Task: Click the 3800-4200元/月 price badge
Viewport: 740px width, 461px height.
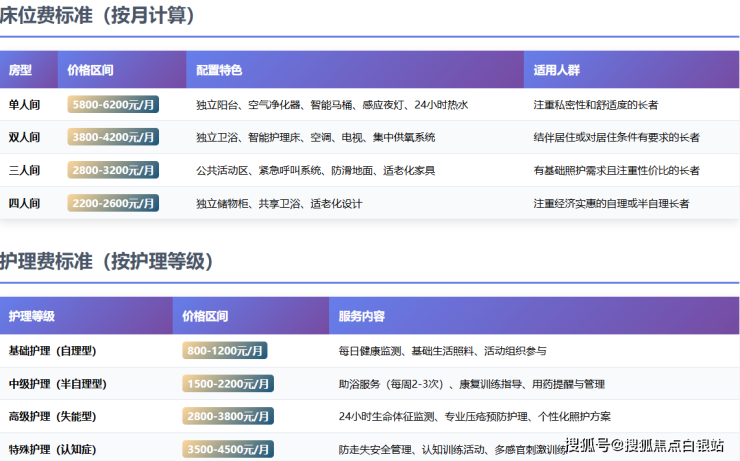Action: [113, 137]
